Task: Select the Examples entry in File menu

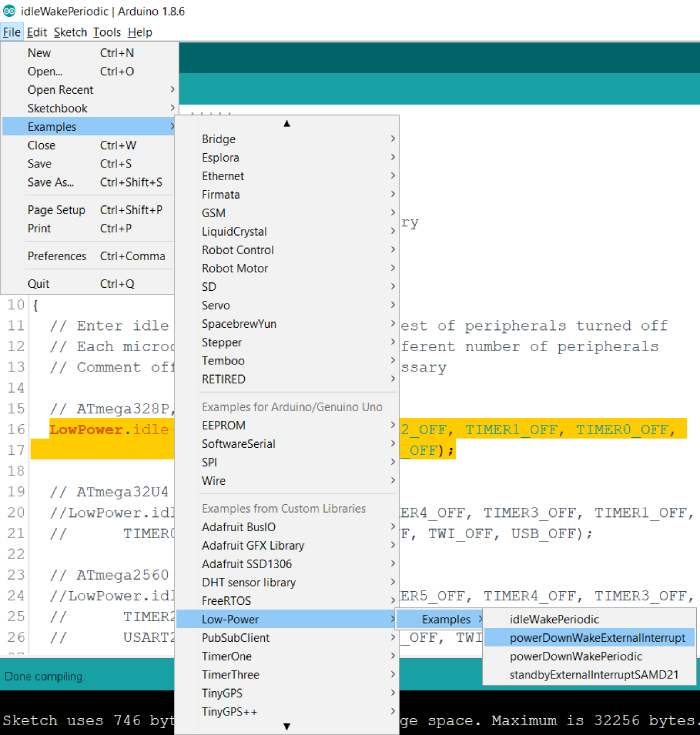Action: 89,127
